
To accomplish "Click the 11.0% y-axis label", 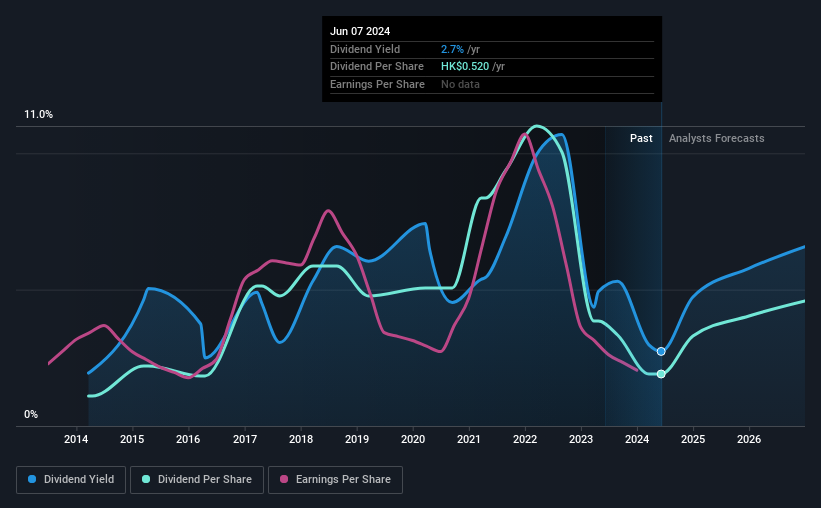I will click(x=38, y=115).
